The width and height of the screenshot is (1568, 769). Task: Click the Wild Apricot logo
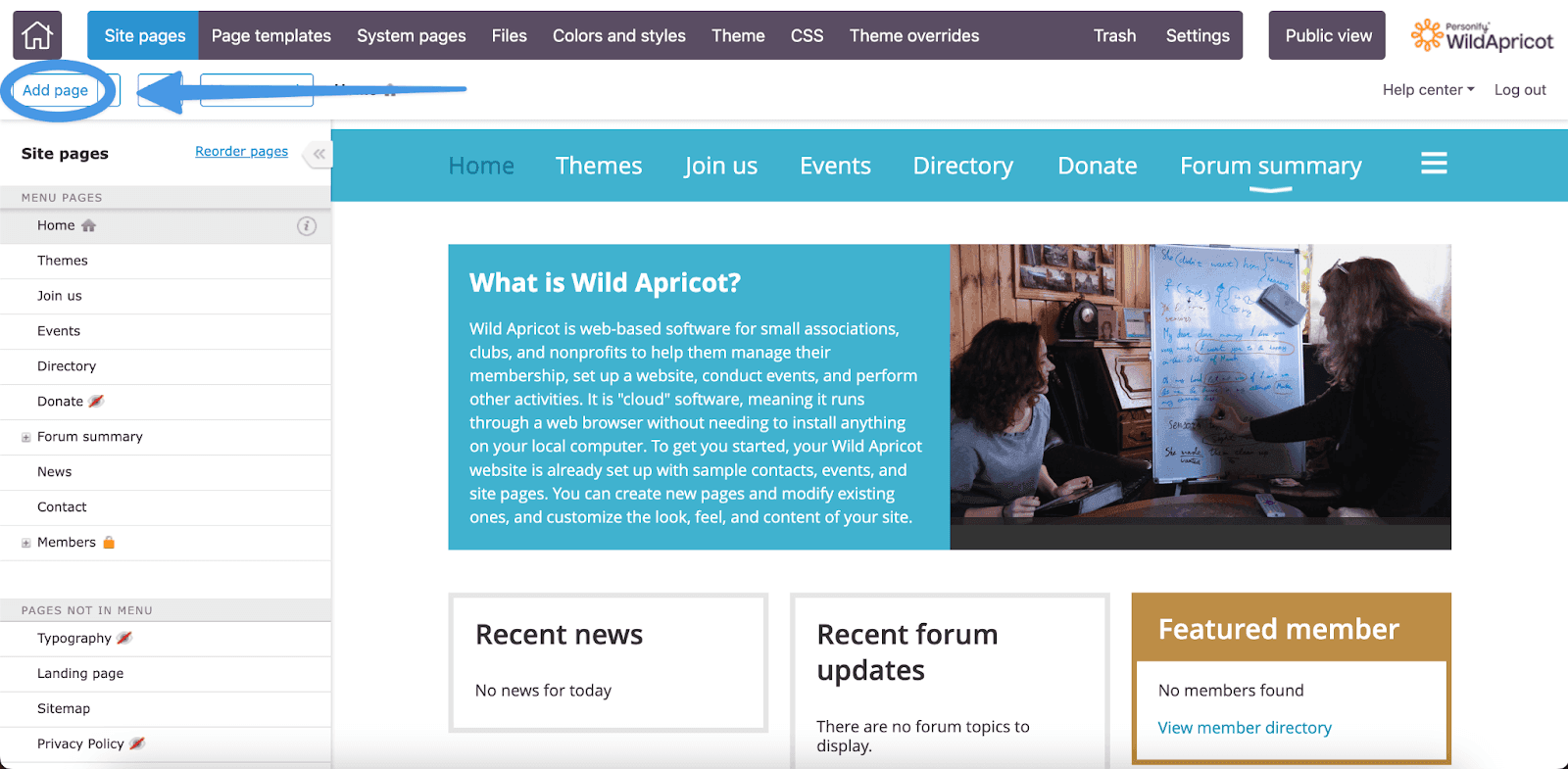[1482, 36]
